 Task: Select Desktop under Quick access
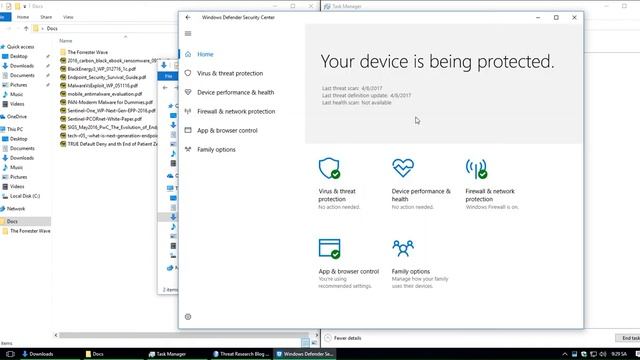[19, 56]
